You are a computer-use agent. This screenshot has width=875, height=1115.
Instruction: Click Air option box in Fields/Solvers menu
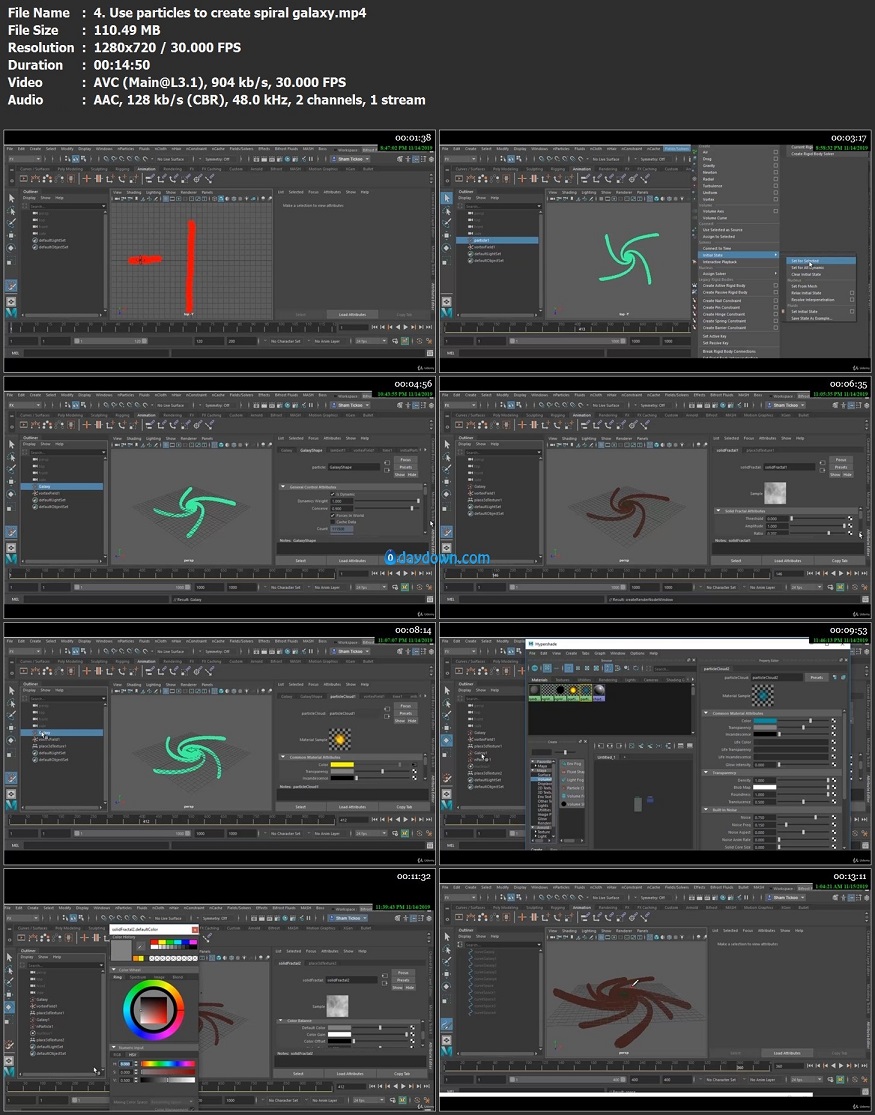(x=775, y=152)
